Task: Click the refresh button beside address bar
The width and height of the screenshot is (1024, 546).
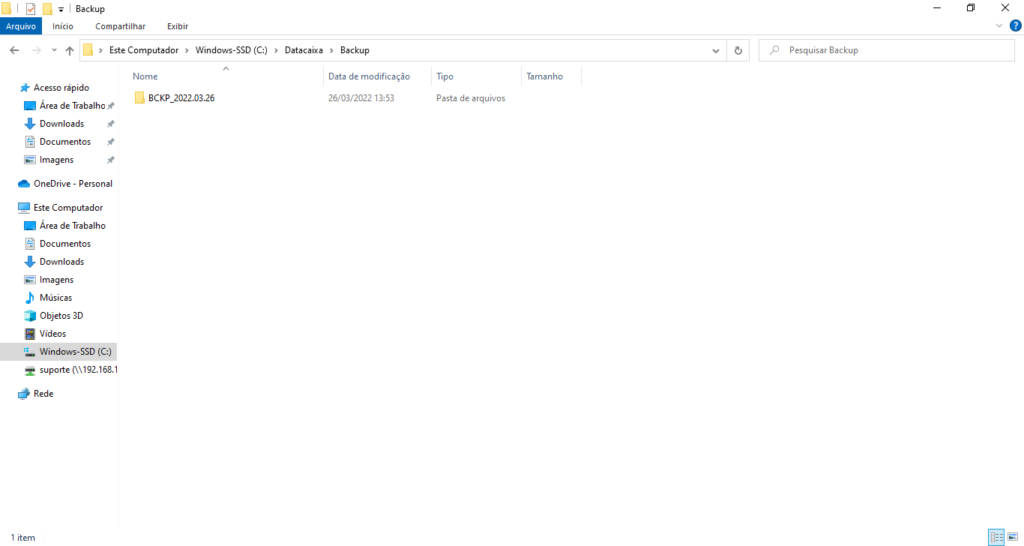Action: pyautogui.click(x=739, y=50)
